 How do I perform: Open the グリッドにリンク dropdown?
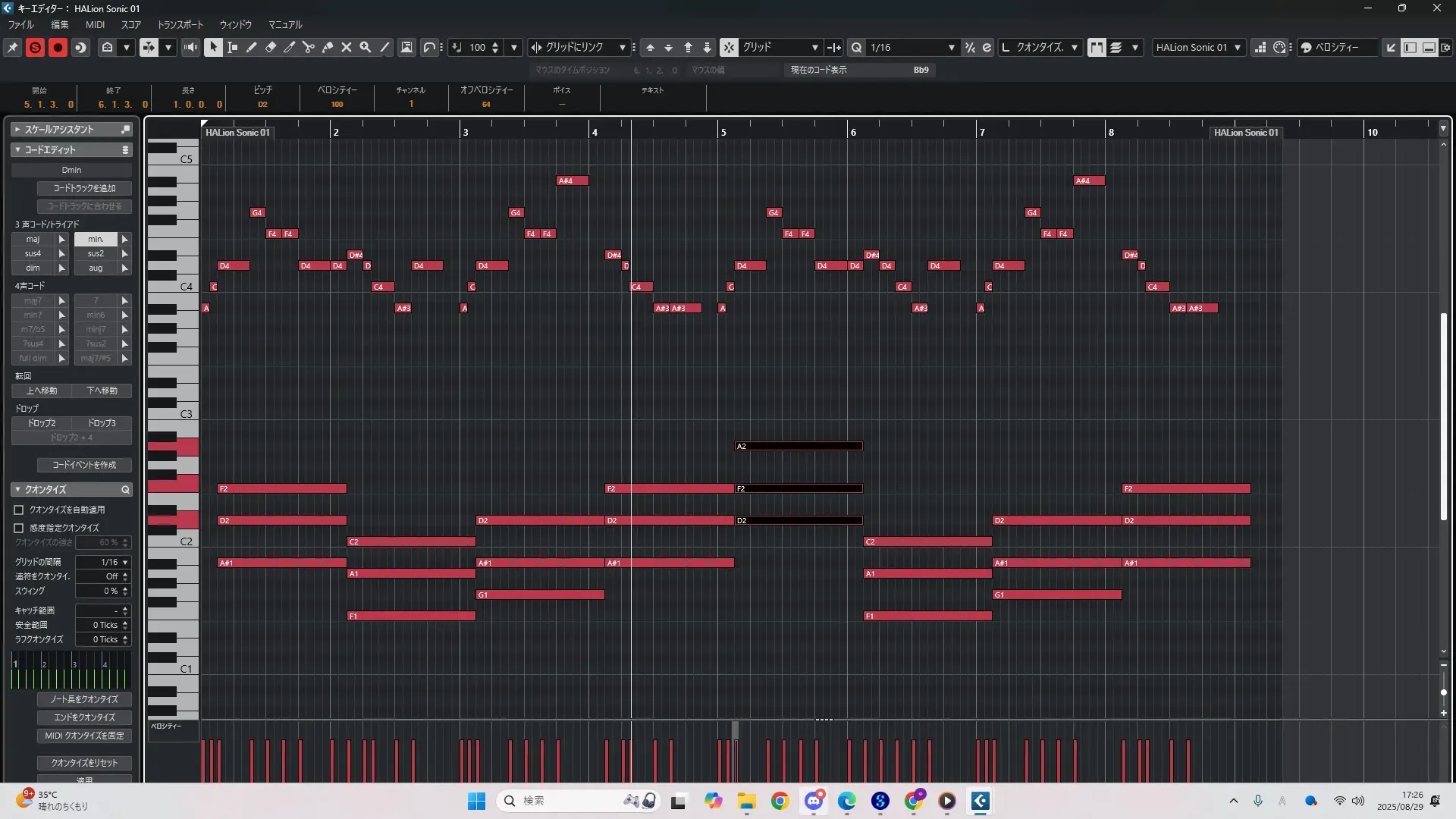(622, 47)
